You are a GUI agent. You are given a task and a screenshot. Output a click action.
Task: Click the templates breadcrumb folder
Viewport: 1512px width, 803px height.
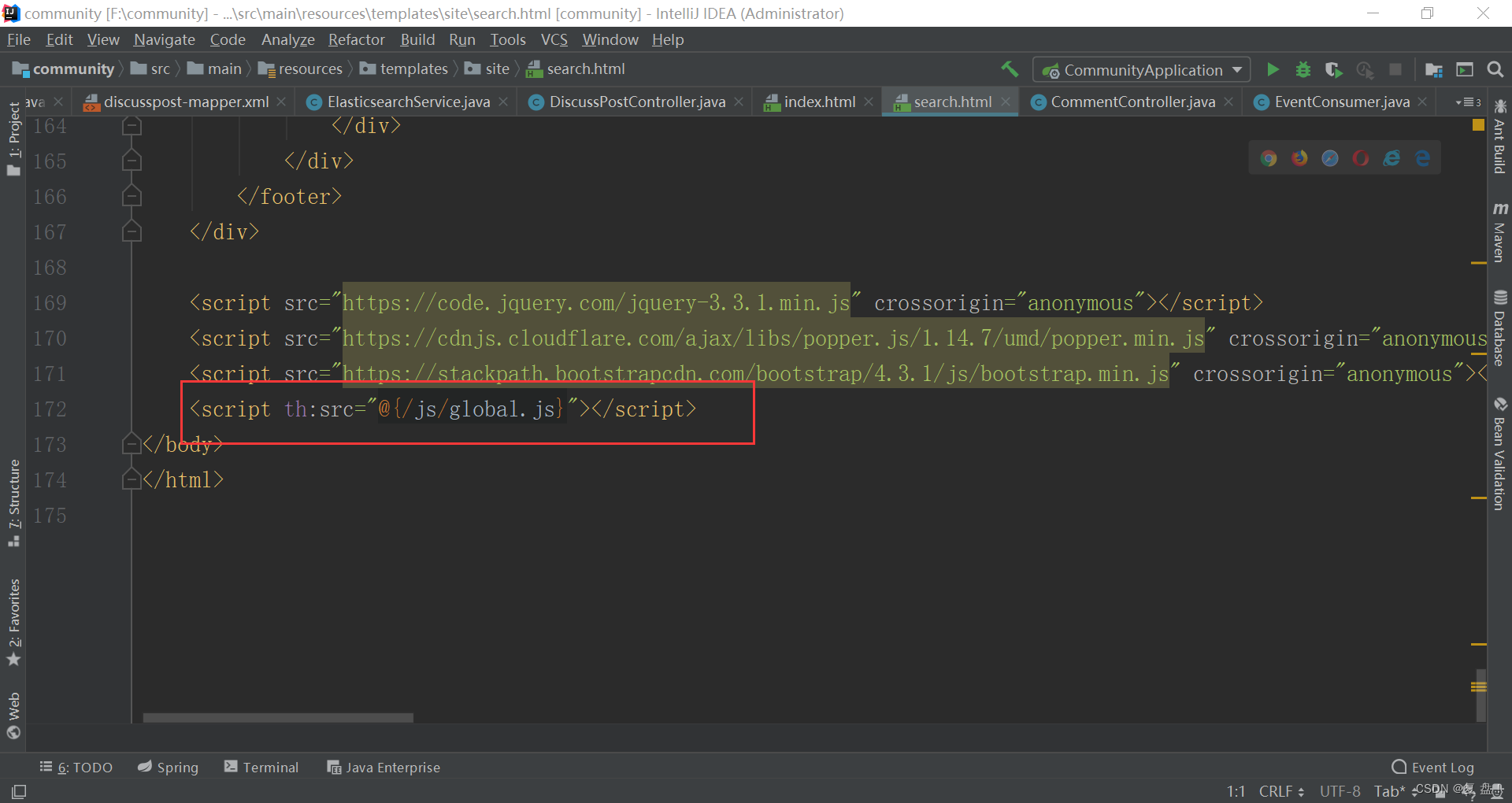tap(404, 69)
